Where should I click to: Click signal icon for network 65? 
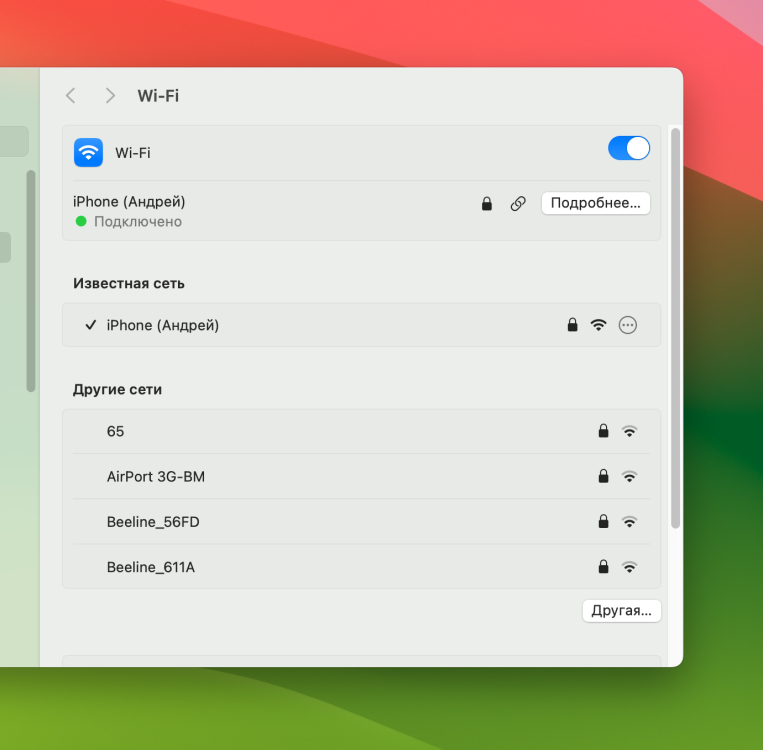click(629, 431)
